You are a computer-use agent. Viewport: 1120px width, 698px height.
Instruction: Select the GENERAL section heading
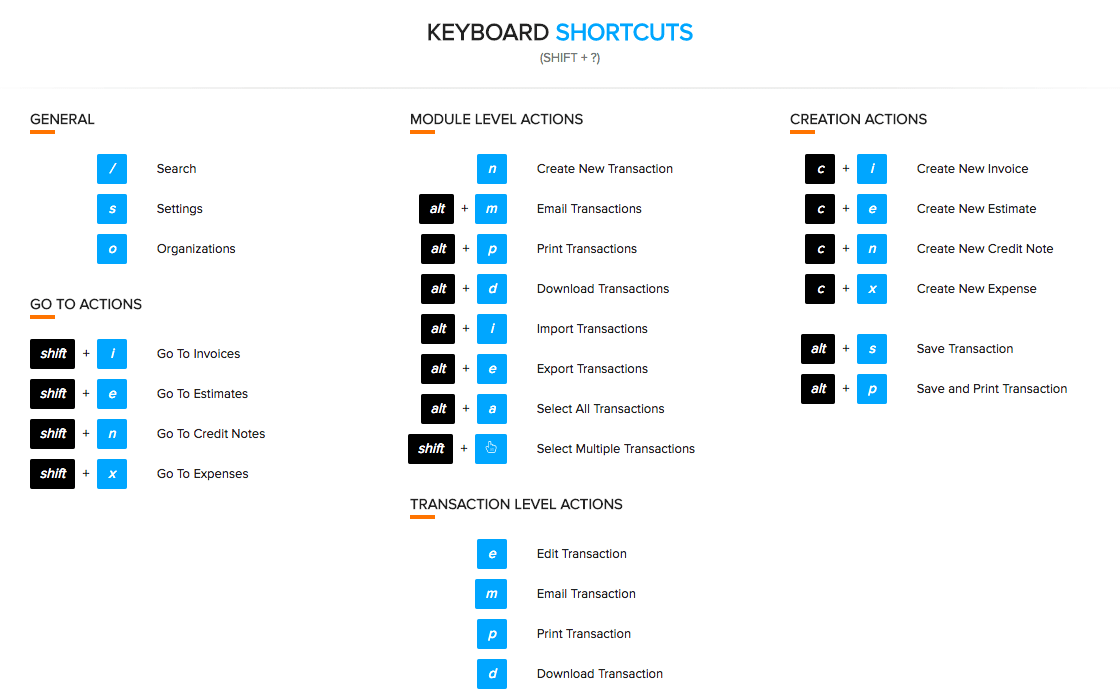[62, 119]
